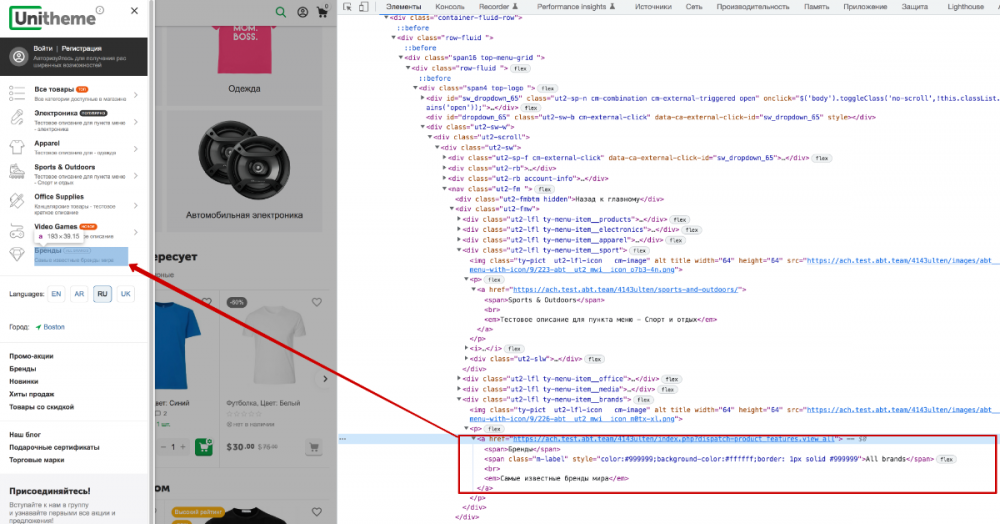Add blue T-shirt to cart button
Viewport: 1000px width, 524px height.
(x=204, y=446)
